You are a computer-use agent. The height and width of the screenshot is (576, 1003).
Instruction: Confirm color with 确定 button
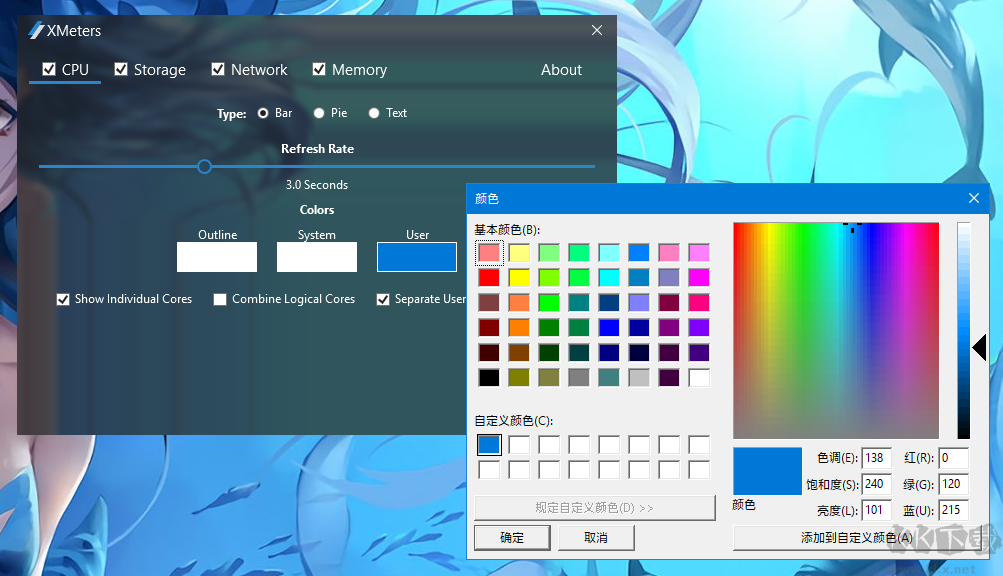tap(512, 538)
